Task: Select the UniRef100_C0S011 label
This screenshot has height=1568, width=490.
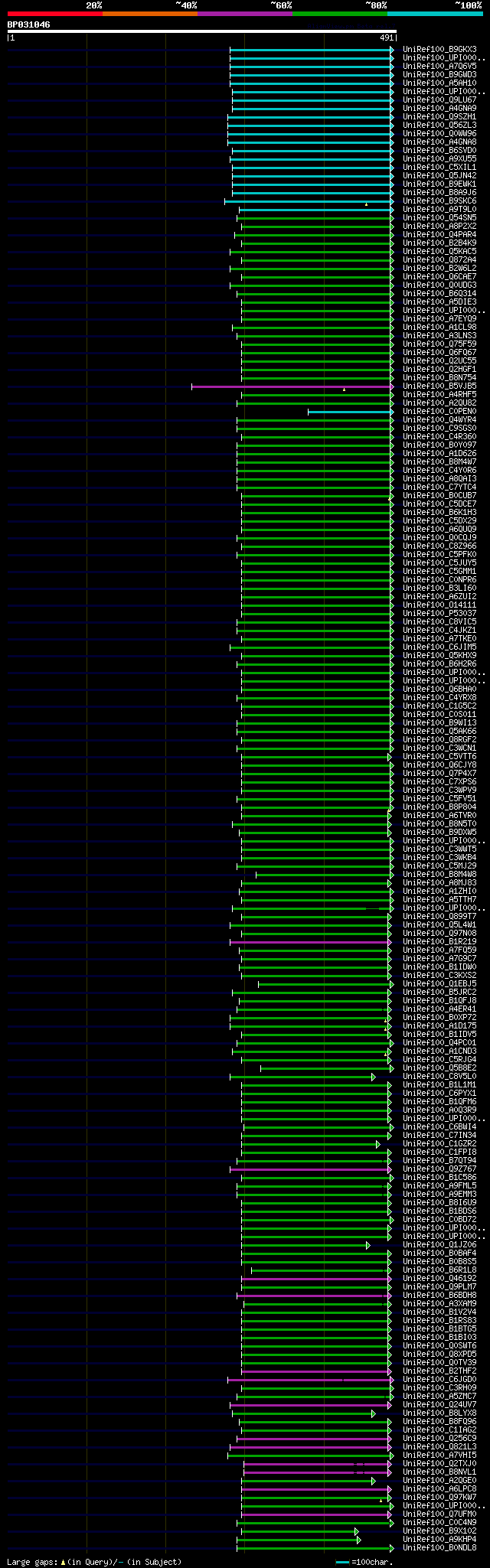Action: tap(439, 715)
